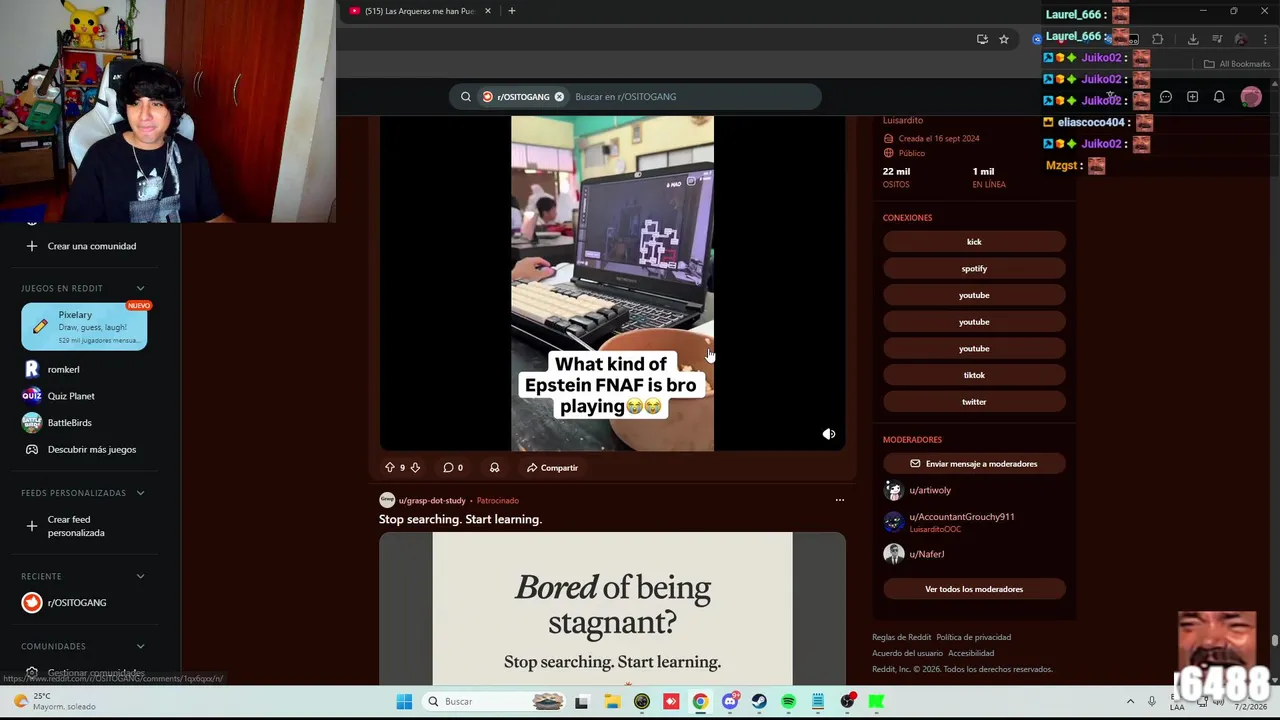Open Acuerdo del usuario link

coord(907,653)
